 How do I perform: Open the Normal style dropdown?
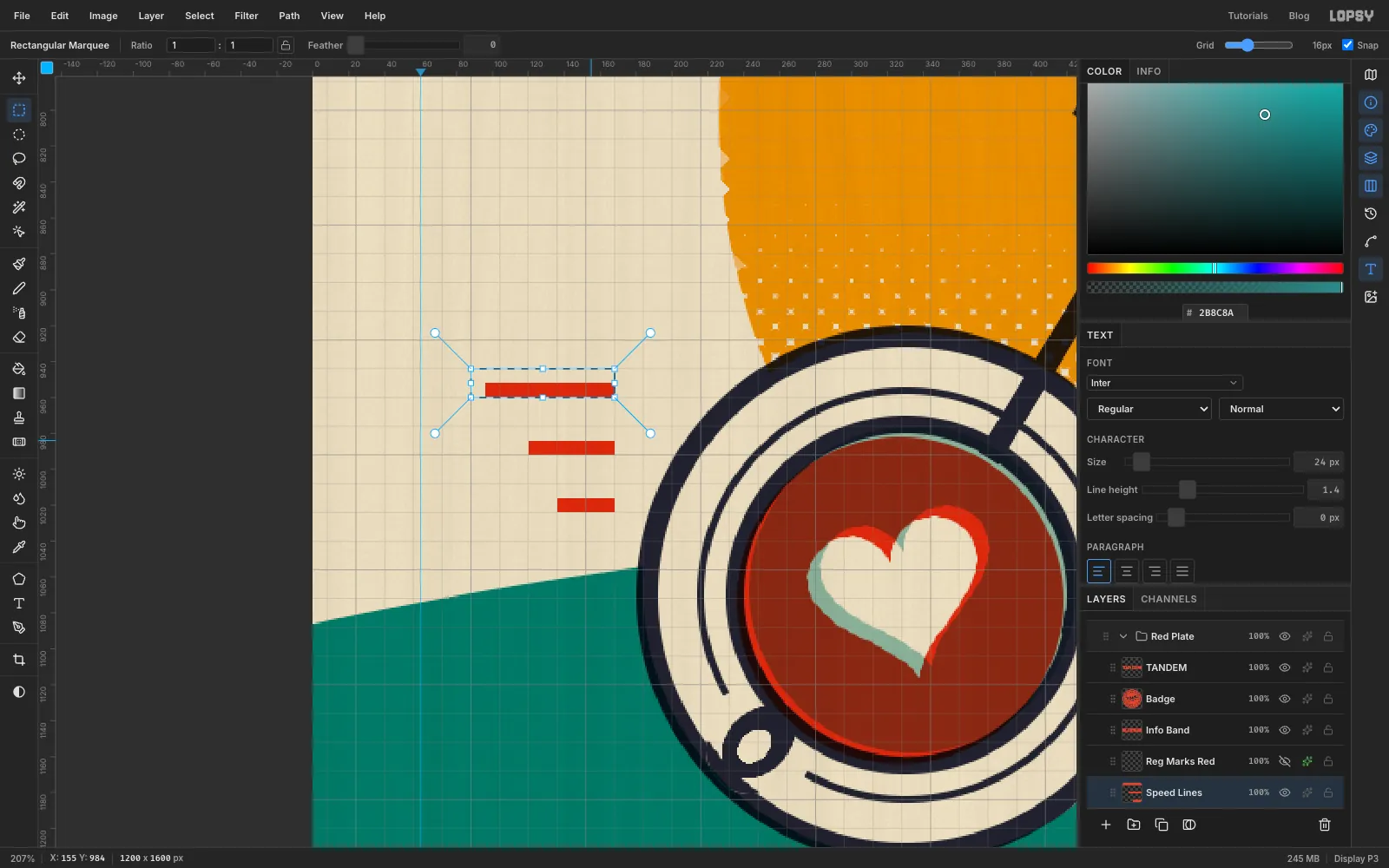click(1281, 409)
